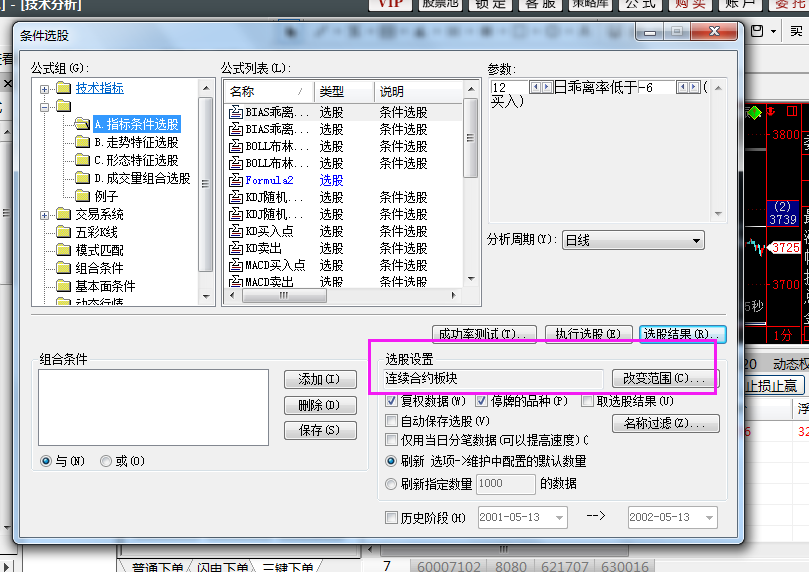The image size is (809, 572).
Task: Enable 仅用当日分笔数据 checkbox
Action: pos(392,440)
